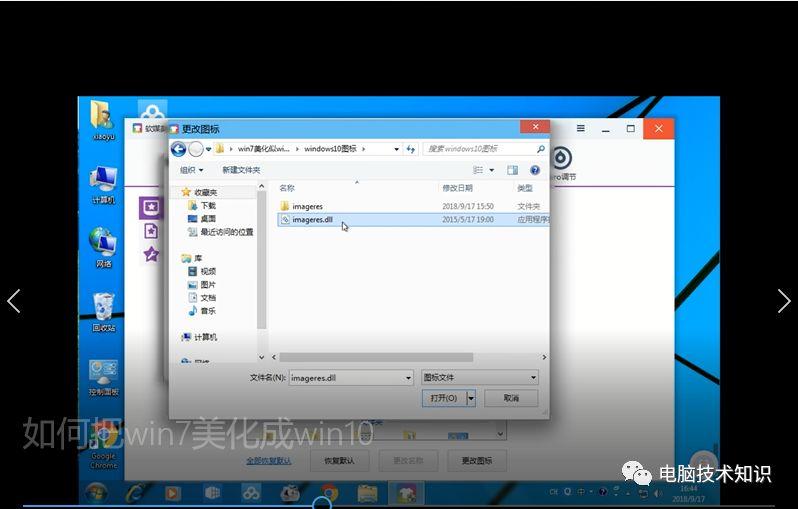
Task: Click the 打开(O) button
Action: coord(444,398)
